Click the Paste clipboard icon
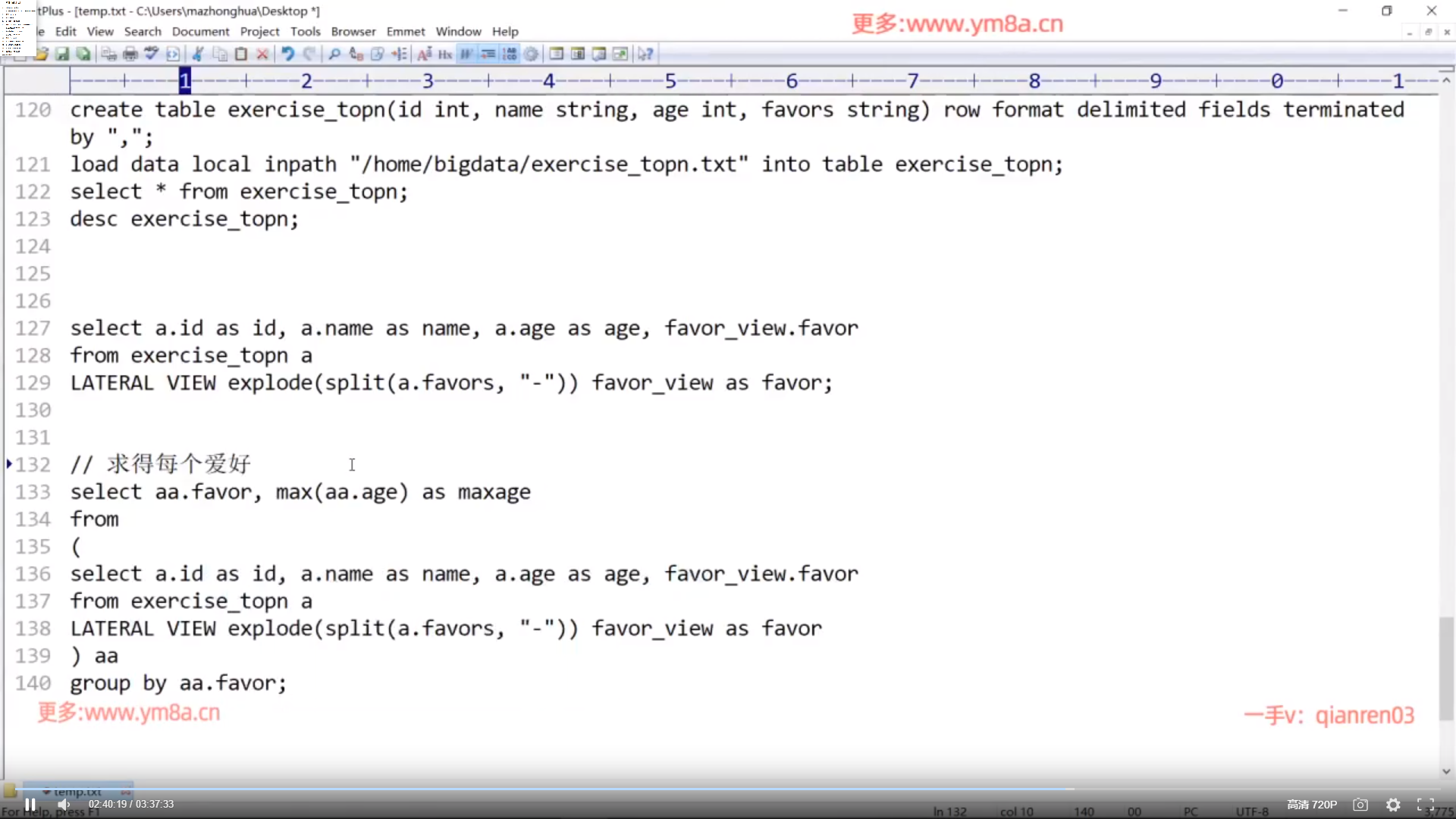1456x819 pixels. point(241,54)
